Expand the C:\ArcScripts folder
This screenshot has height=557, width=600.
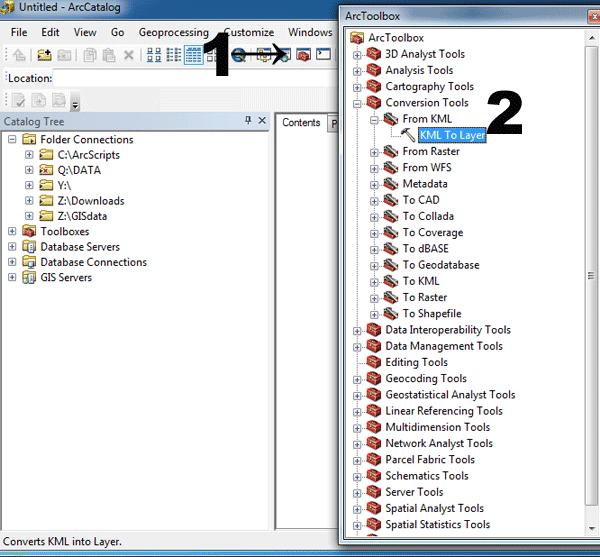pyautogui.click(x=29, y=155)
